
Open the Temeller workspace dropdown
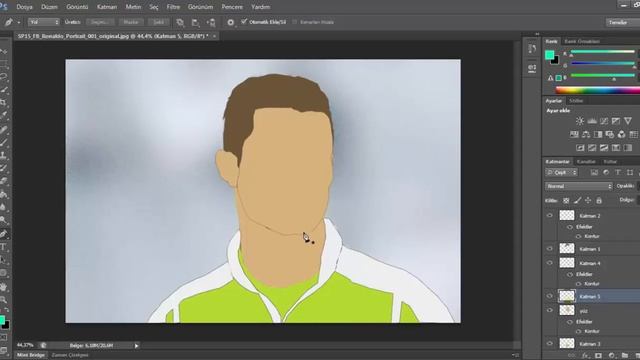(x=622, y=22)
